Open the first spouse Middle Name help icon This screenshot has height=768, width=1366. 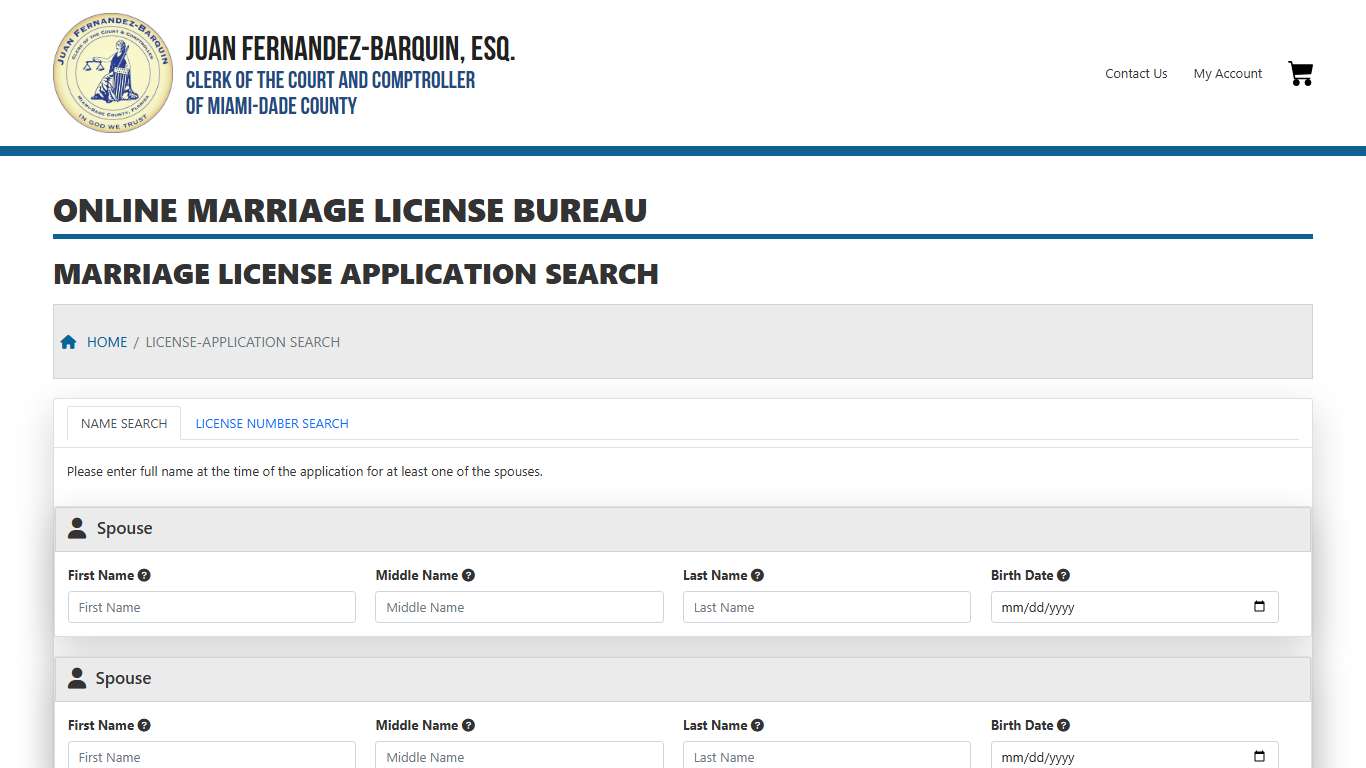point(469,575)
